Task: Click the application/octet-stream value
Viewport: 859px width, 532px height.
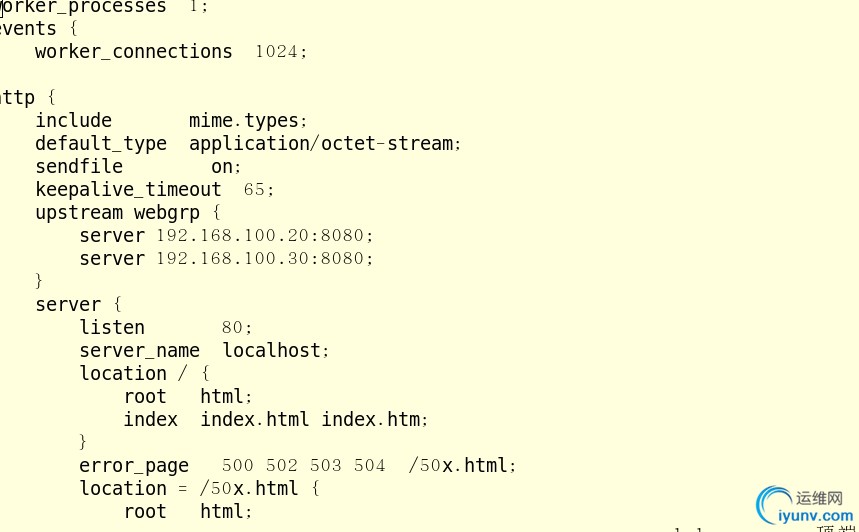Action: point(321,144)
